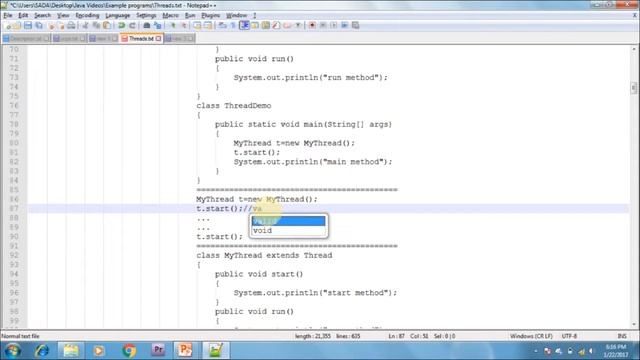Viewport: 640px width, 360px height.
Task: Open the Plugins menu
Action: pos(211,16)
